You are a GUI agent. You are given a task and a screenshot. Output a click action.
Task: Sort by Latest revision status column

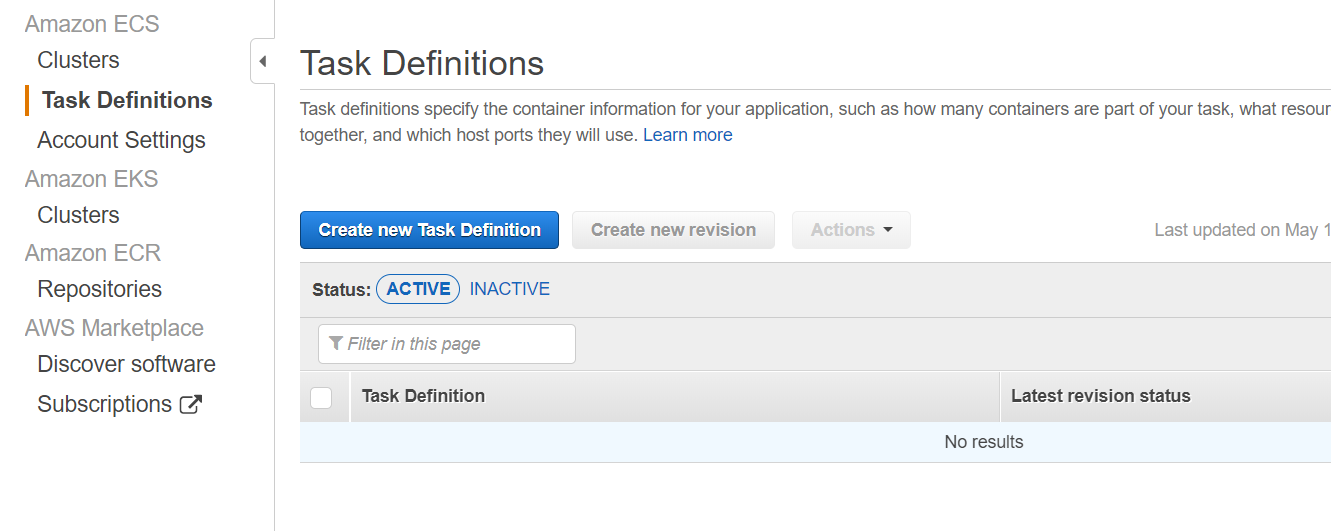(x=1101, y=396)
